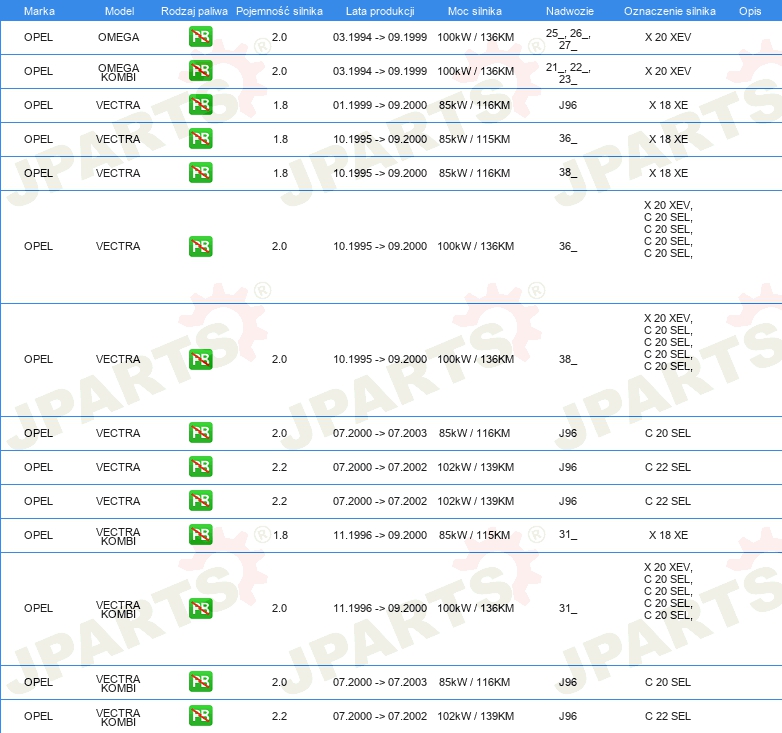Click the 01.1999 -> 09.2000 production date cell
This screenshot has height=733, width=782.
(379, 105)
